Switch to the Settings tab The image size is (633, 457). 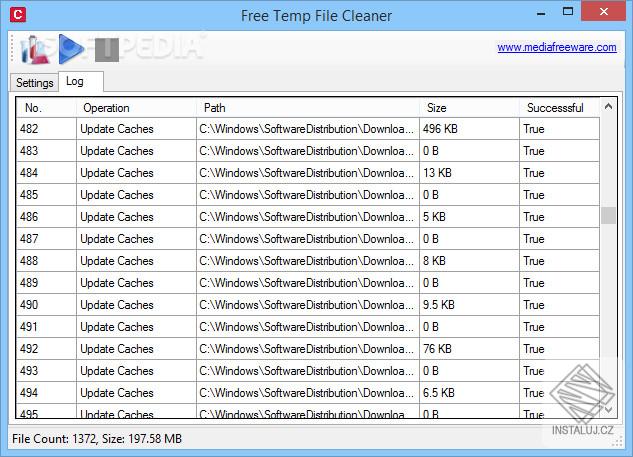point(35,83)
